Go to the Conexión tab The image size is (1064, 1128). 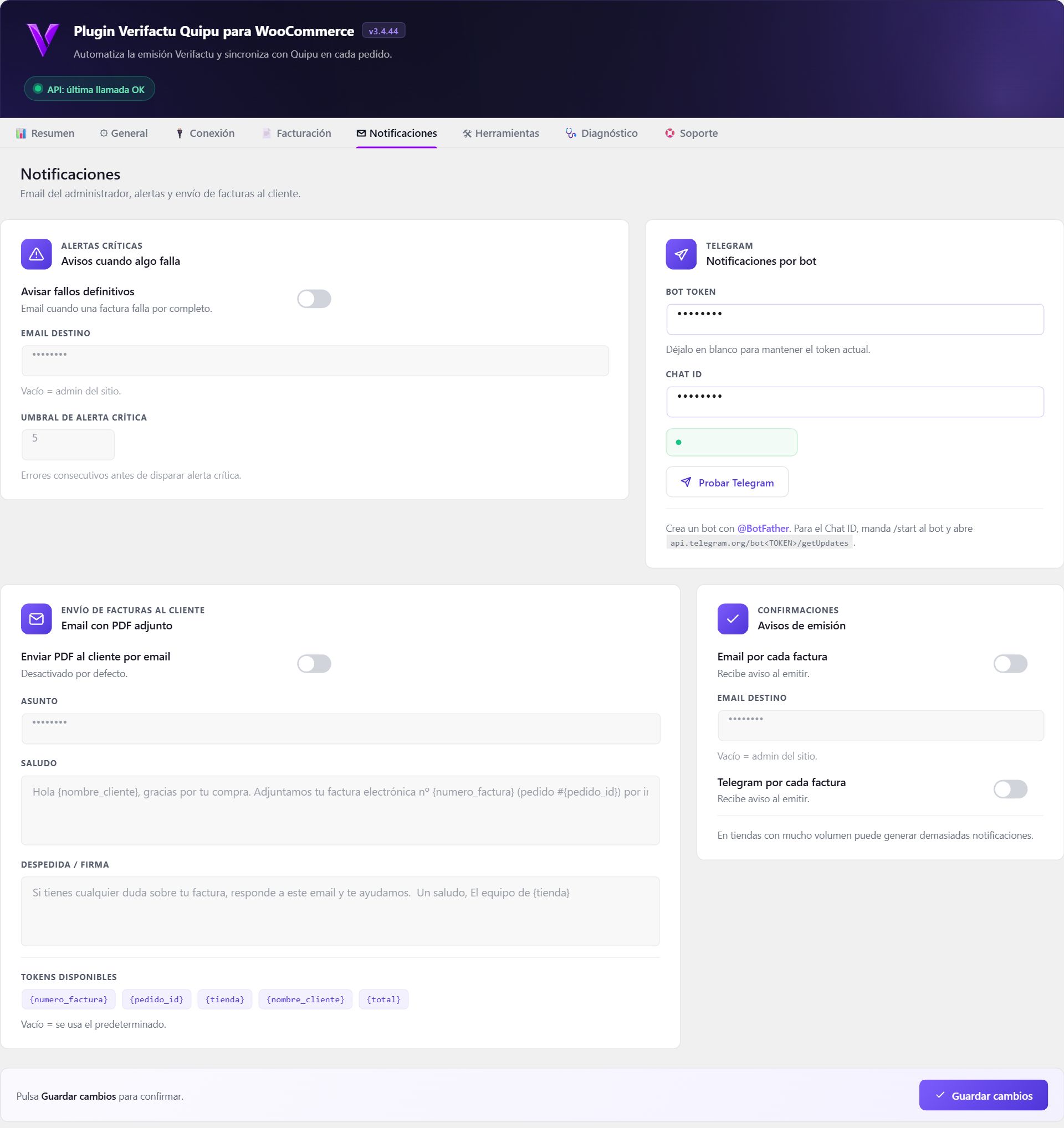click(x=205, y=134)
